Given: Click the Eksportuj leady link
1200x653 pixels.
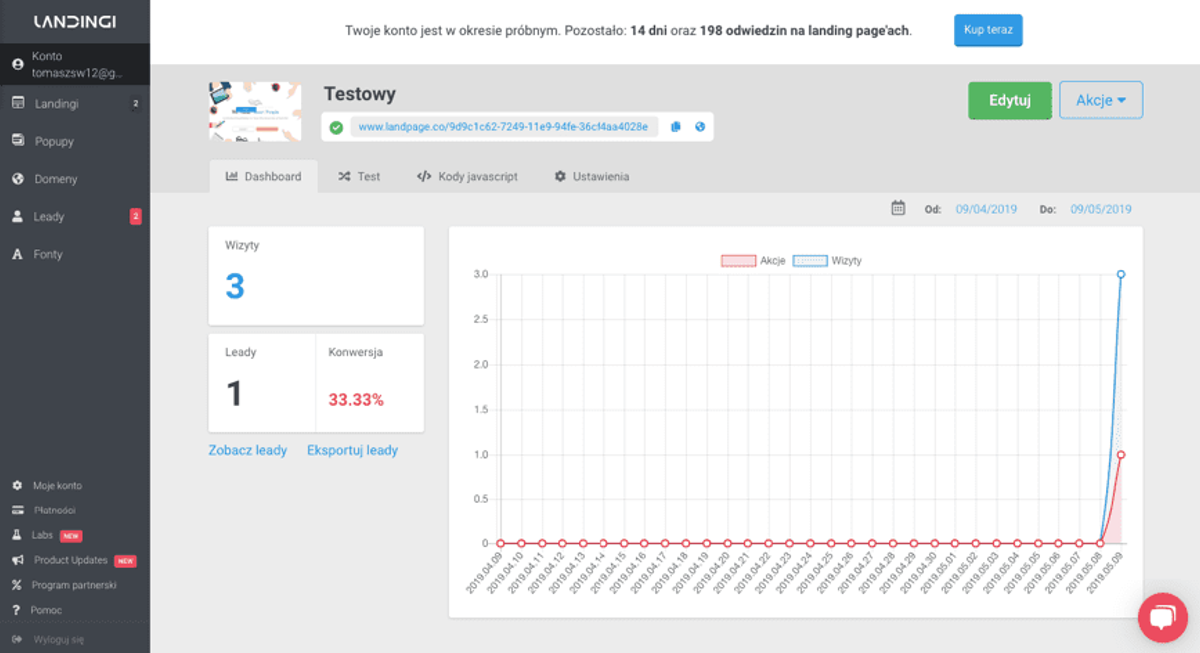Looking at the screenshot, I should pyautogui.click(x=353, y=450).
